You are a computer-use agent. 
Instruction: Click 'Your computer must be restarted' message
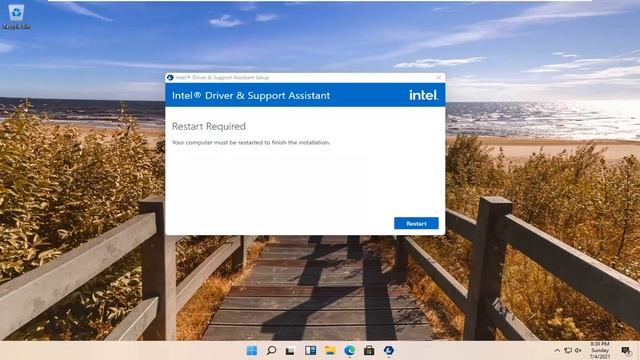tap(251, 142)
